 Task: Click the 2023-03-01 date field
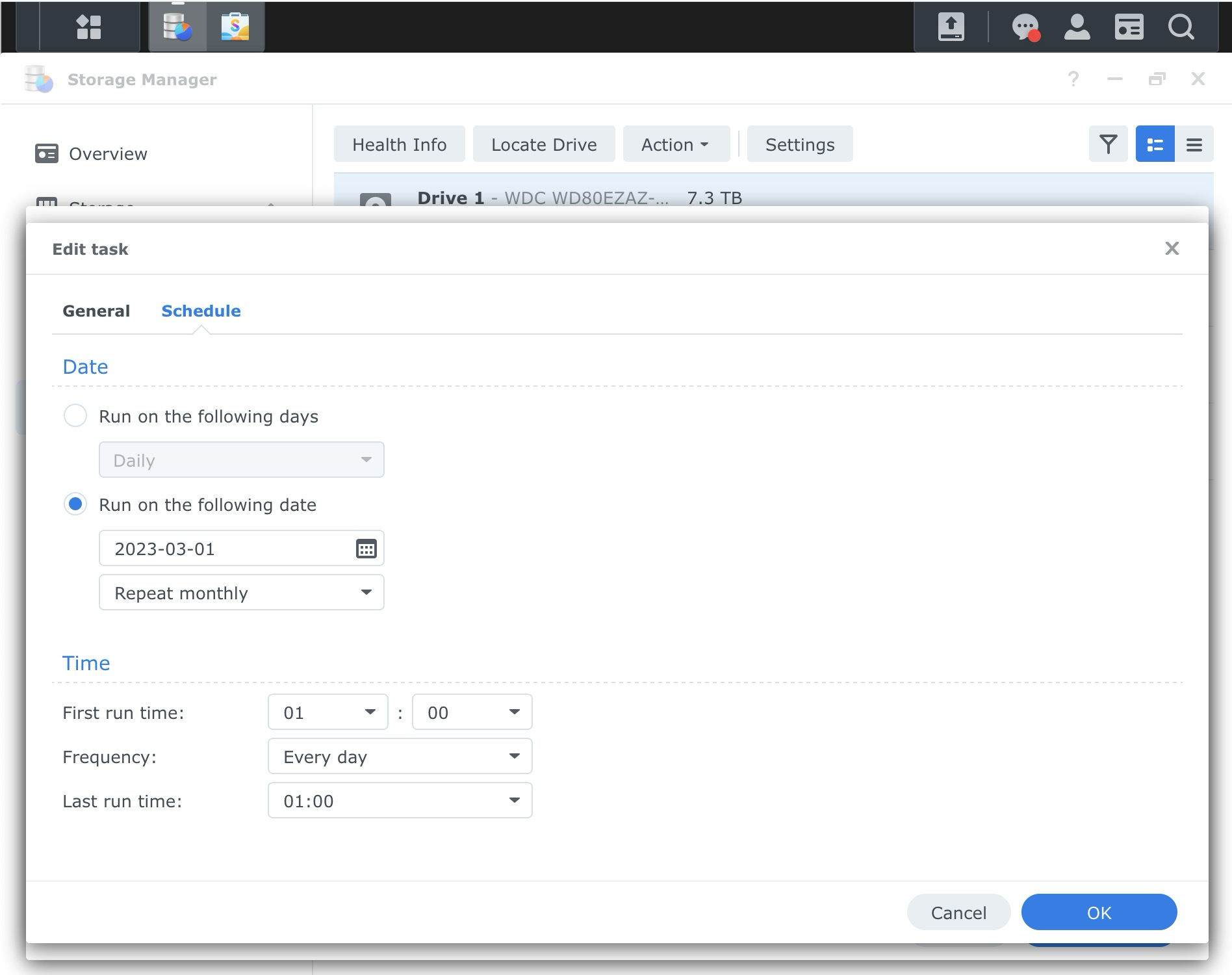click(x=242, y=548)
